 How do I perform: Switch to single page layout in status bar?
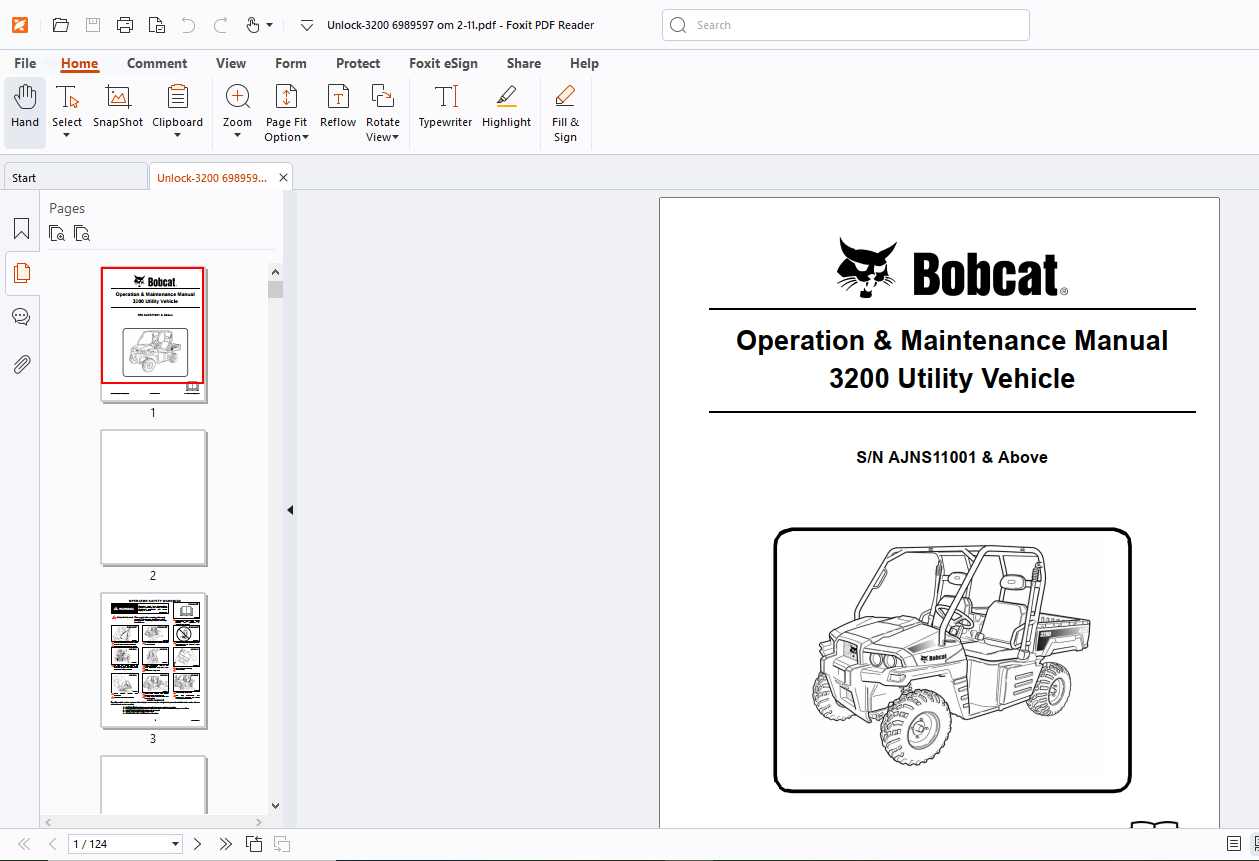[x=1234, y=844]
